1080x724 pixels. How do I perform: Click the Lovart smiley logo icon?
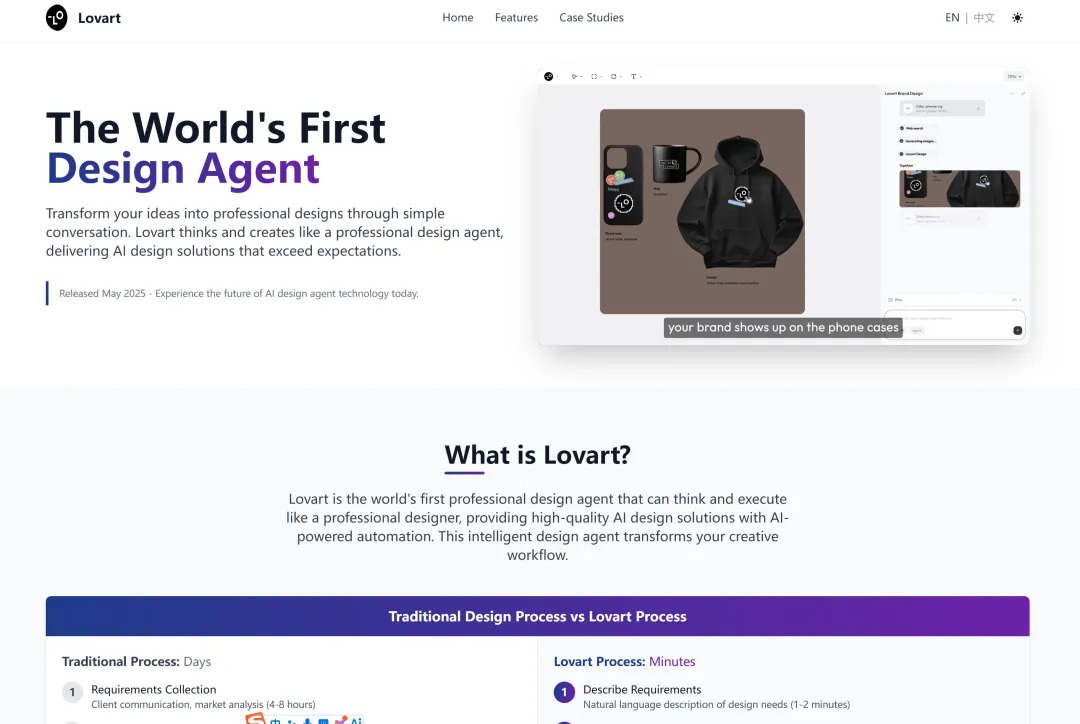pyautogui.click(x=56, y=18)
